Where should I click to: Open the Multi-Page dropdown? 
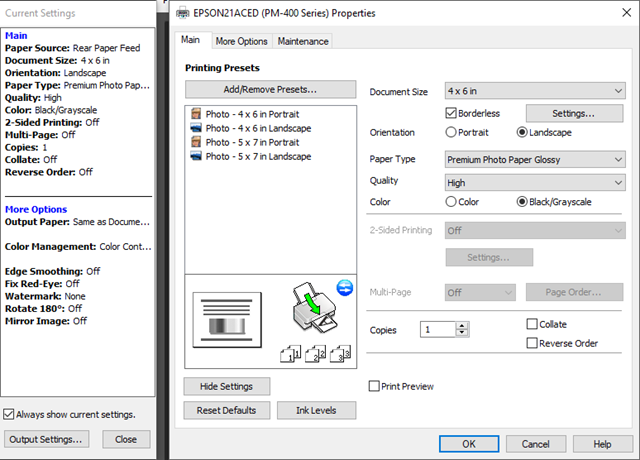(x=480, y=292)
